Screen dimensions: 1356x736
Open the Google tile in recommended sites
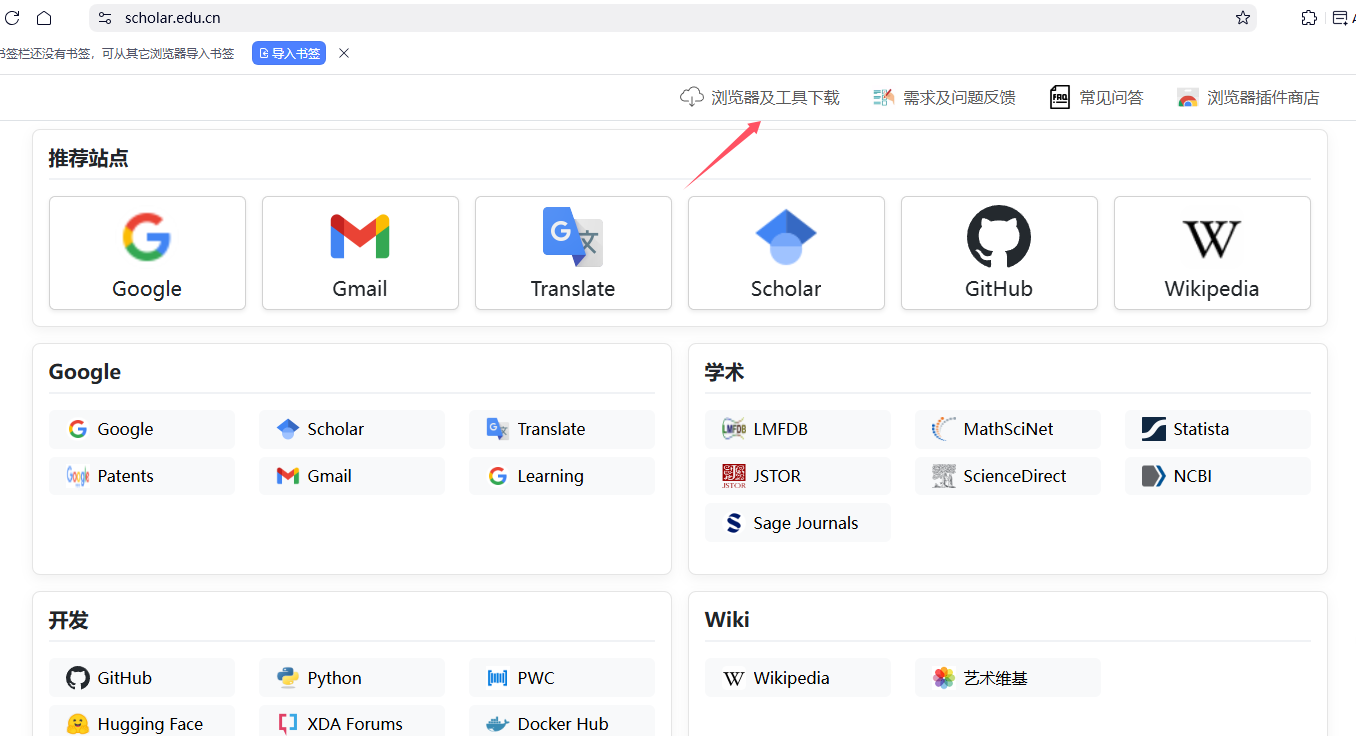point(147,253)
